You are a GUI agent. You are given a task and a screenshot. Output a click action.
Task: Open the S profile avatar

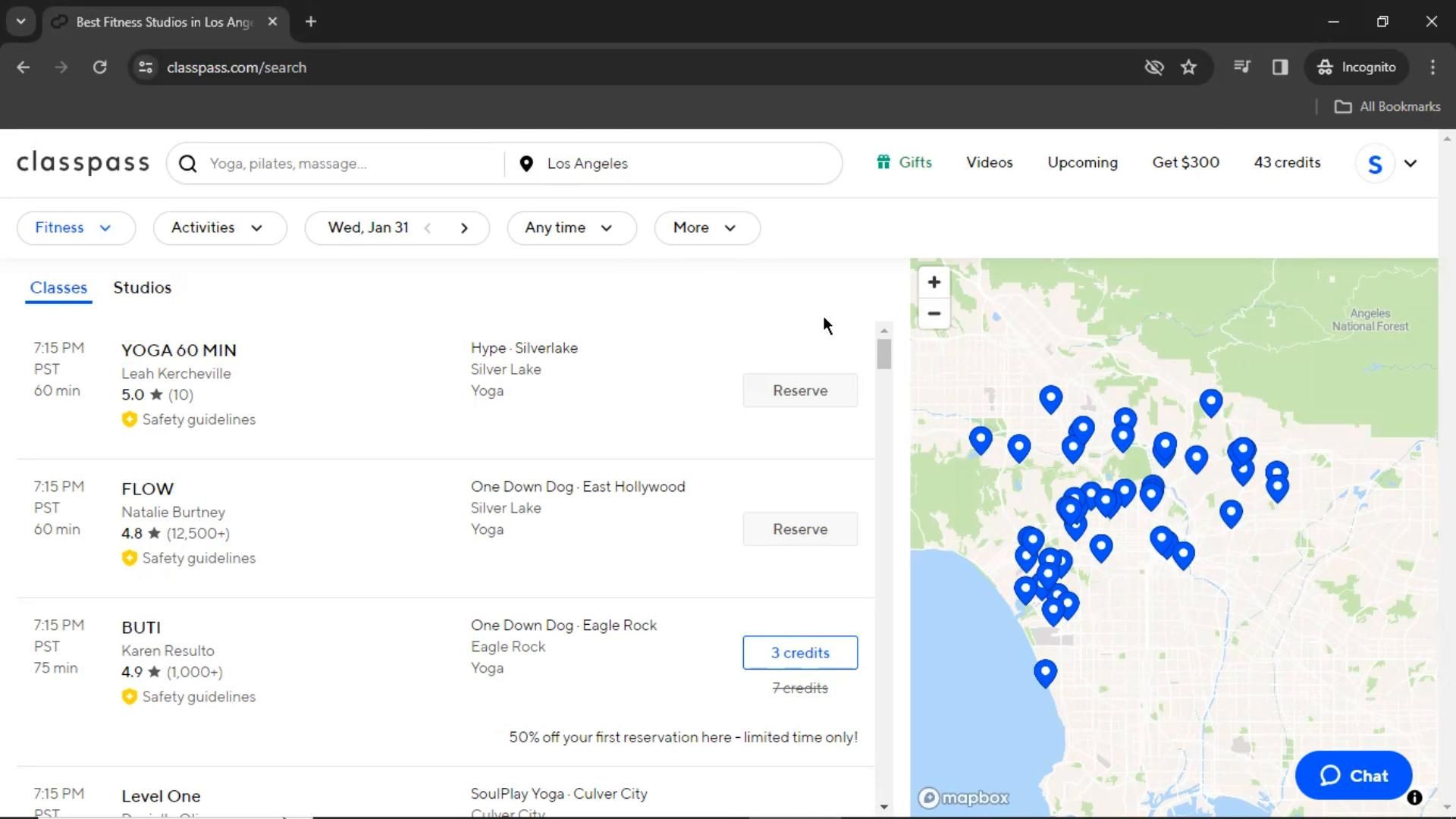[x=1375, y=164]
